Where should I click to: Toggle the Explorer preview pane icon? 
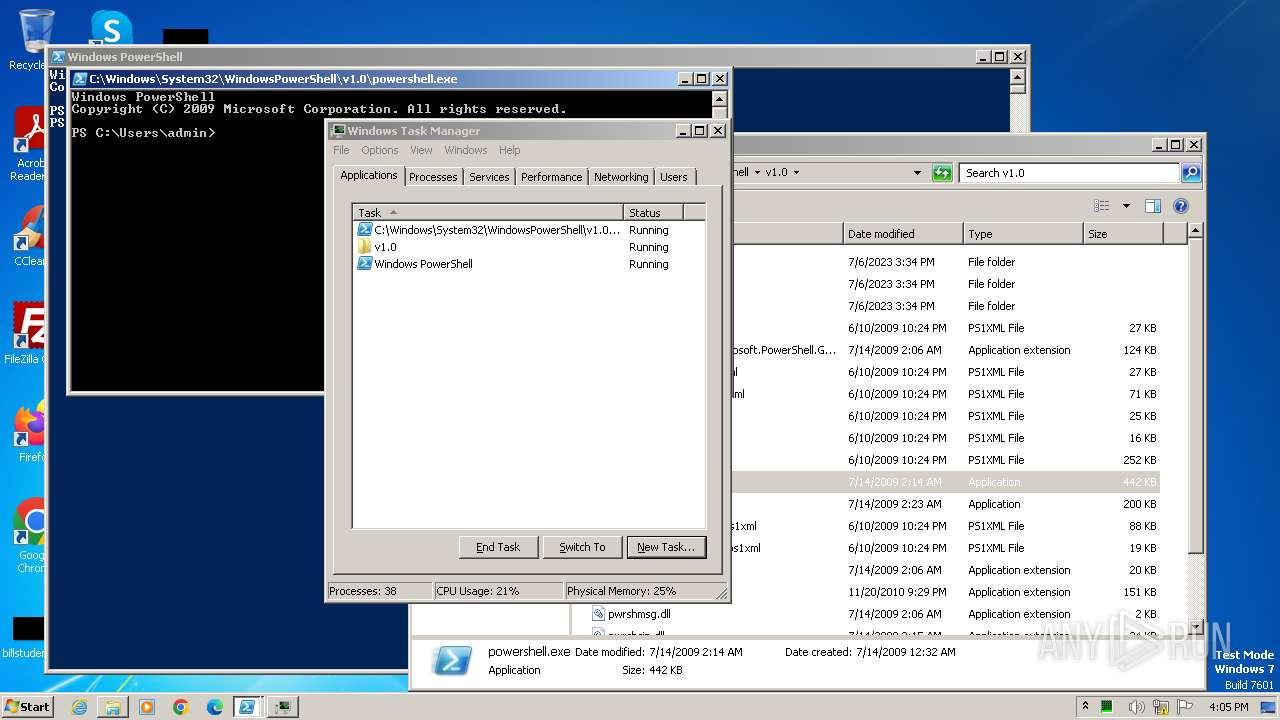click(1152, 206)
